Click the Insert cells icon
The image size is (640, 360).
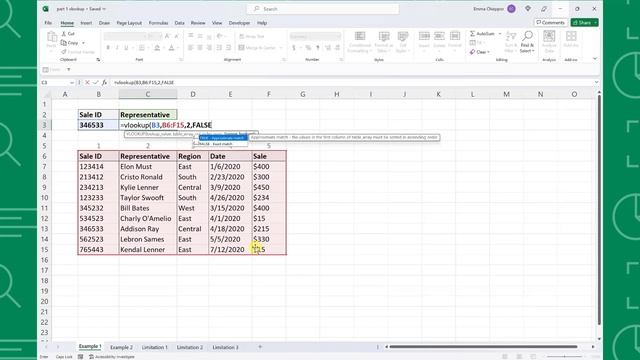click(x=424, y=36)
